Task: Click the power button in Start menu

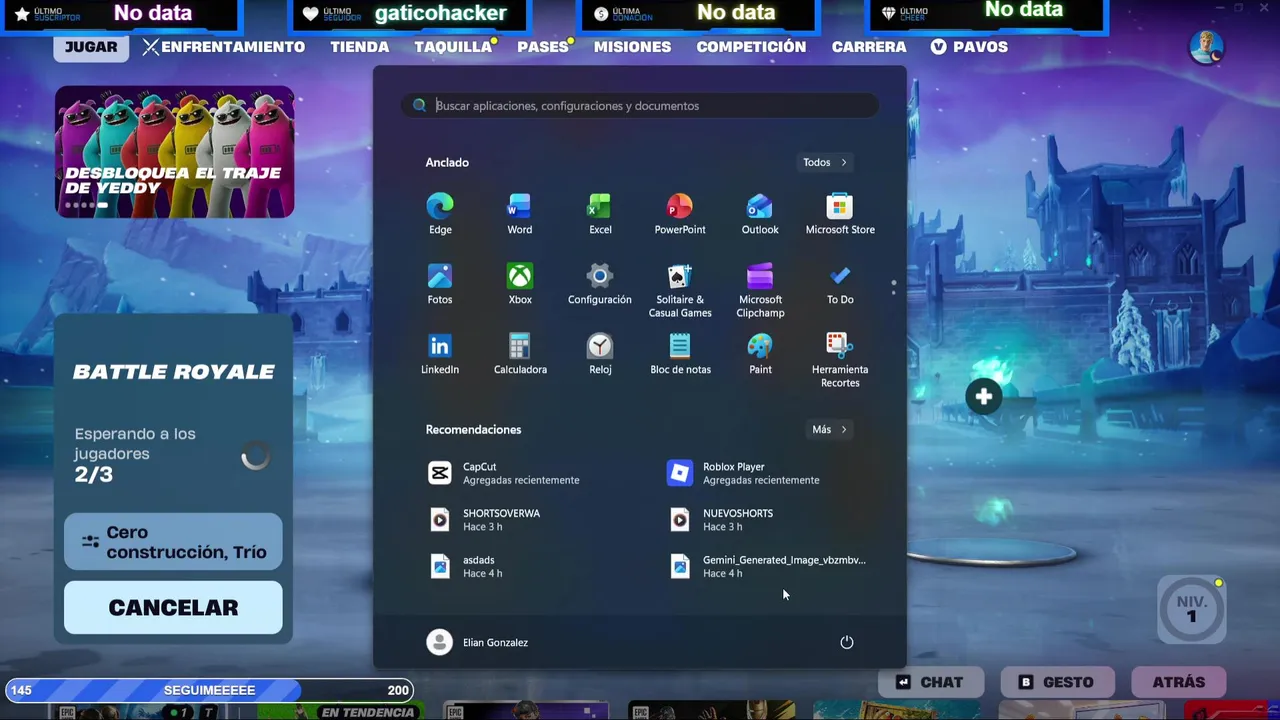Action: 847,642
